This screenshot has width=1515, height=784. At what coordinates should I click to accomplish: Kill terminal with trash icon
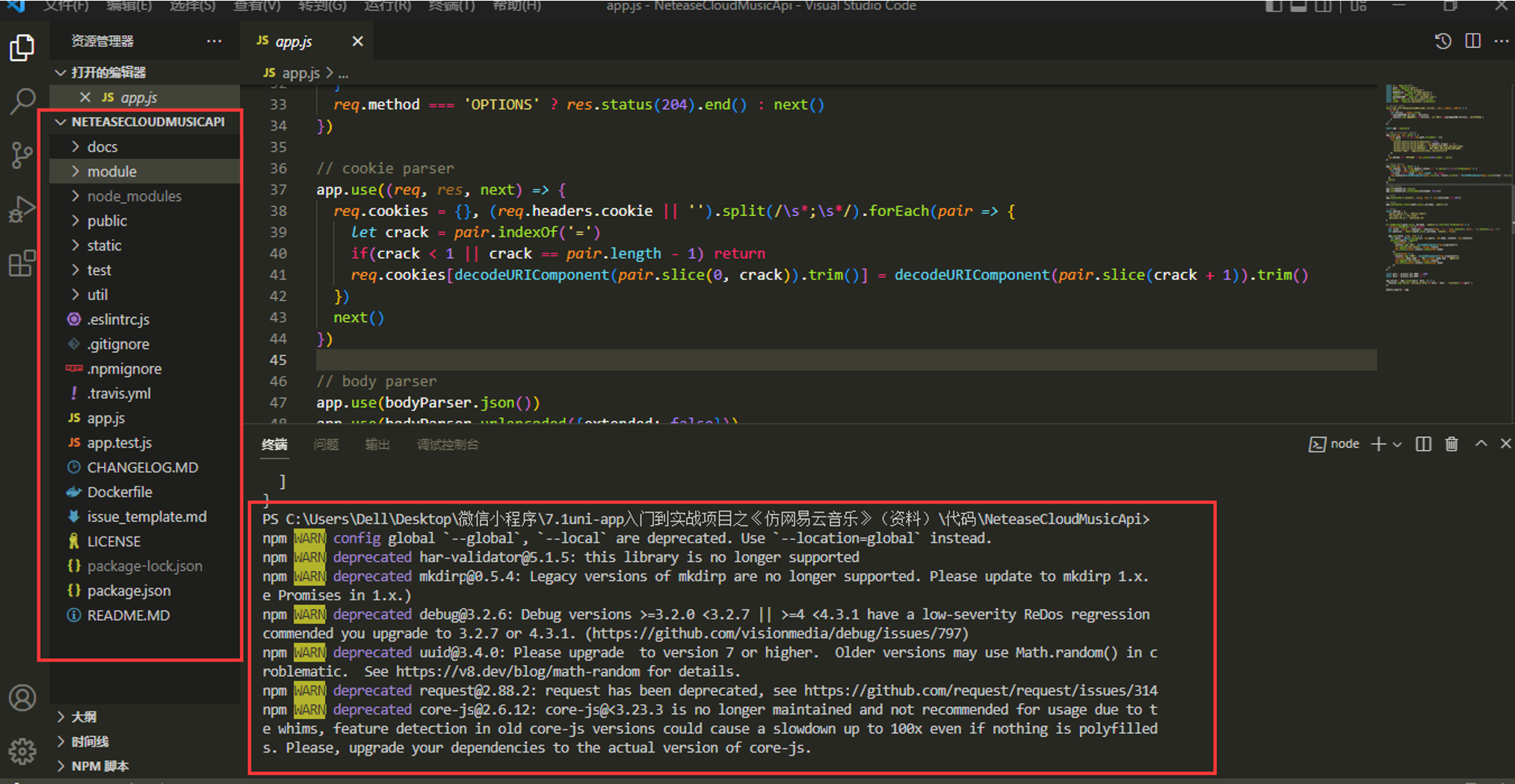[x=1451, y=444]
